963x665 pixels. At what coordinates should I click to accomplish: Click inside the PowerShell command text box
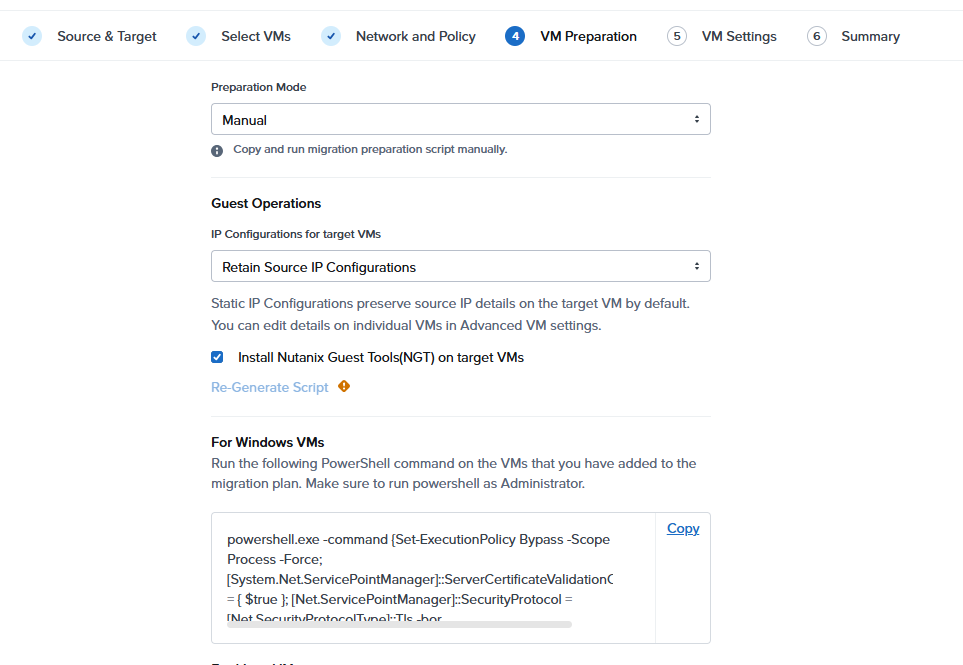[420, 570]
